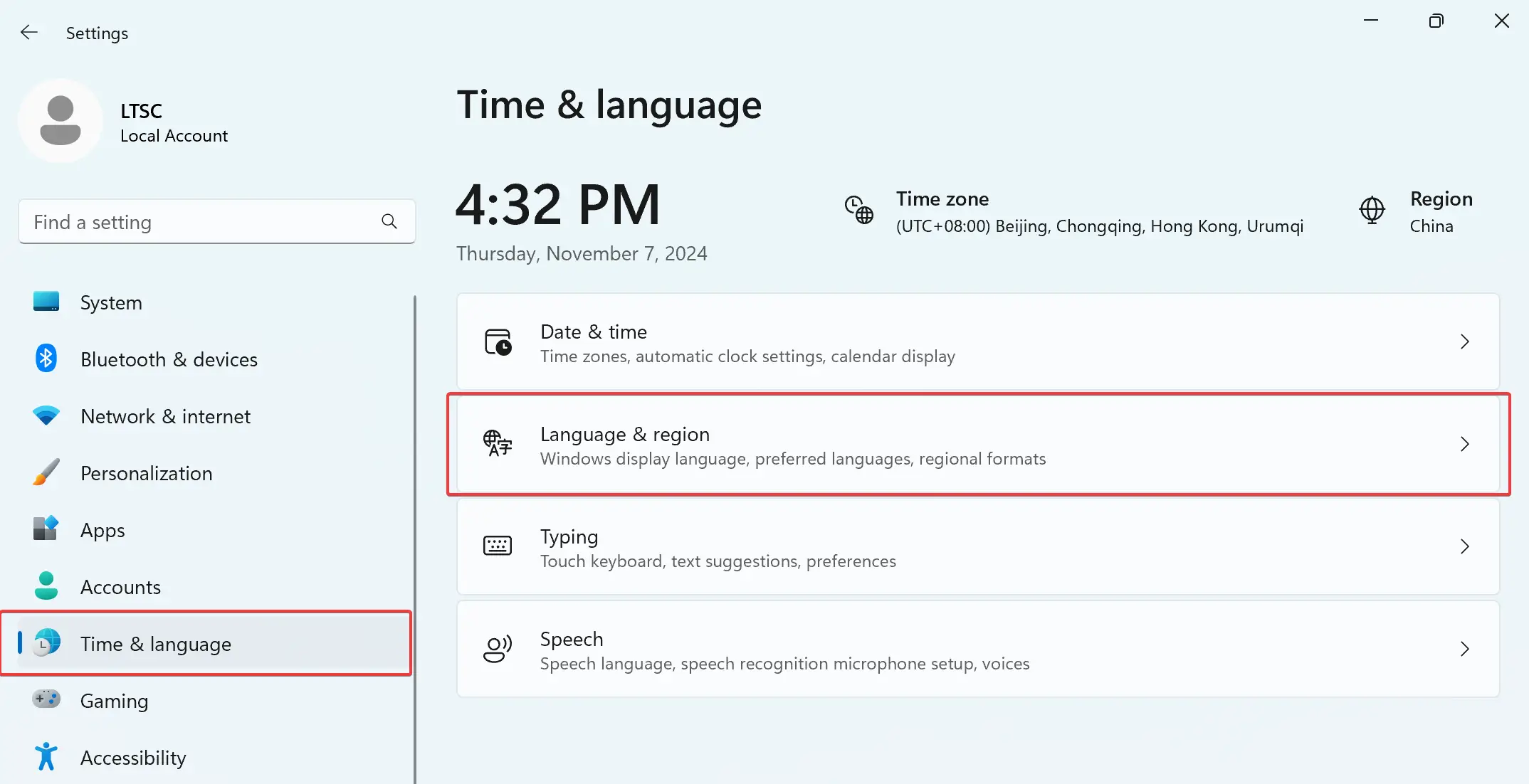This screenshot has height=784, width=1529.
Task: Click the LTSC local account avatar
Action: coord(61,120)
